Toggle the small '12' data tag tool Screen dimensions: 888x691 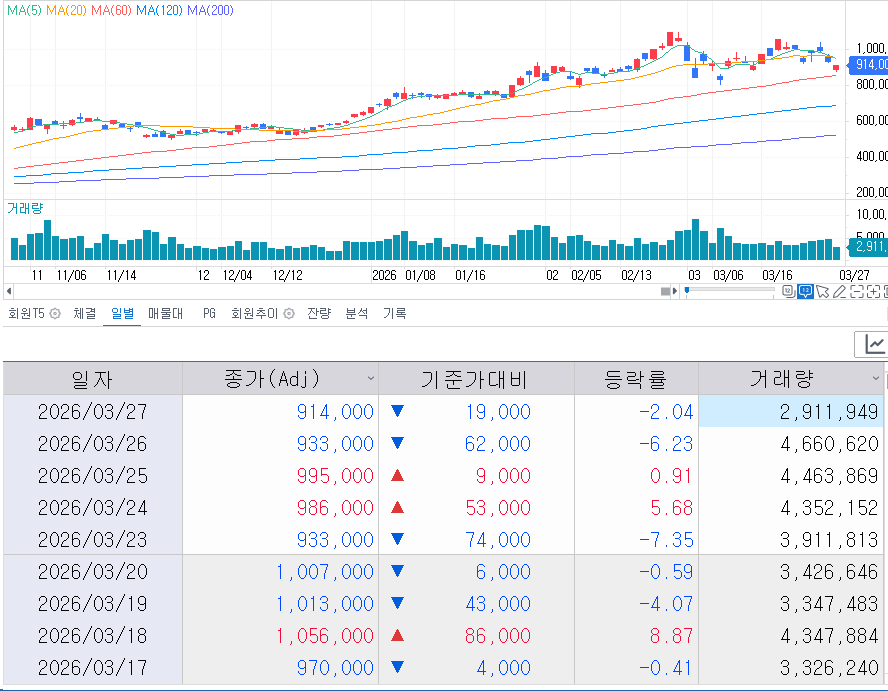coord(787,290)
